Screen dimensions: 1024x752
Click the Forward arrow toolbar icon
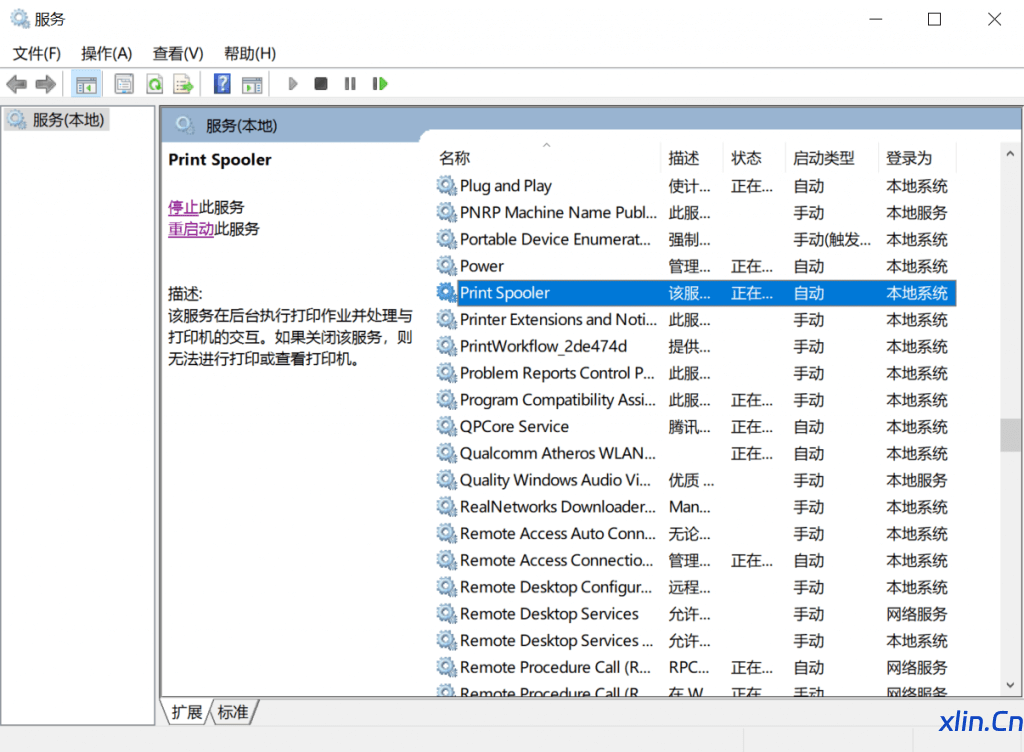click(46, 84)
